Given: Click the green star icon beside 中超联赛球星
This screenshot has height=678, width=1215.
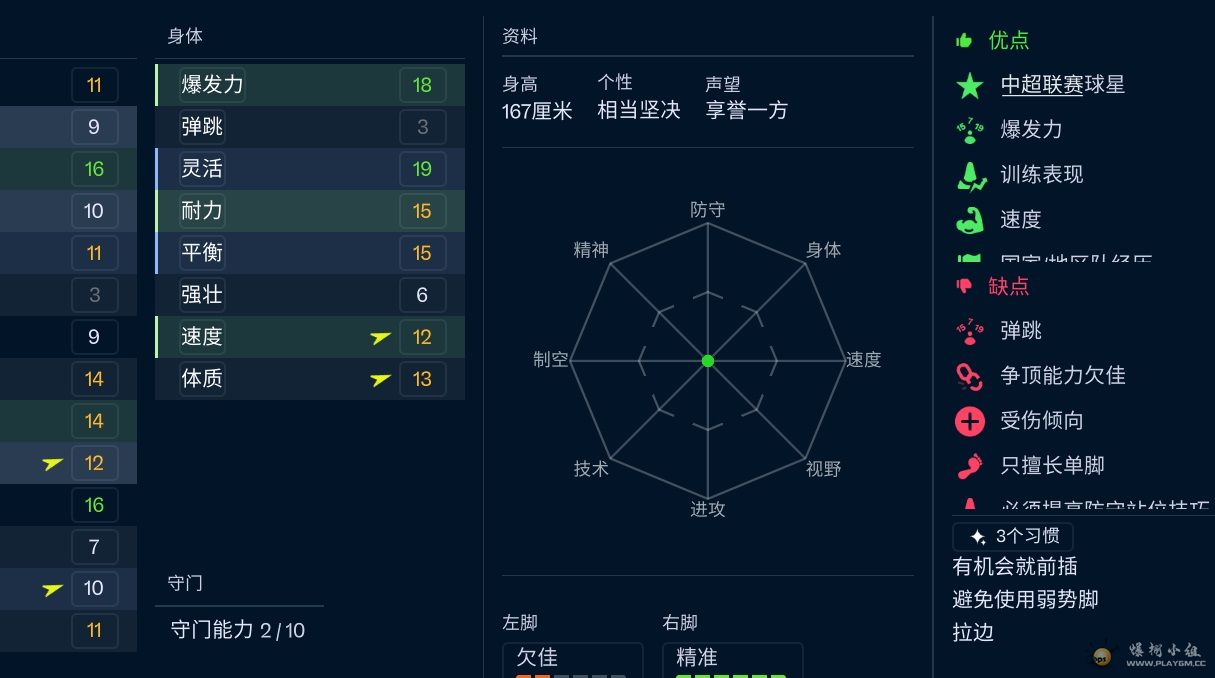Looking at the screenshot, I should (970, 85).
